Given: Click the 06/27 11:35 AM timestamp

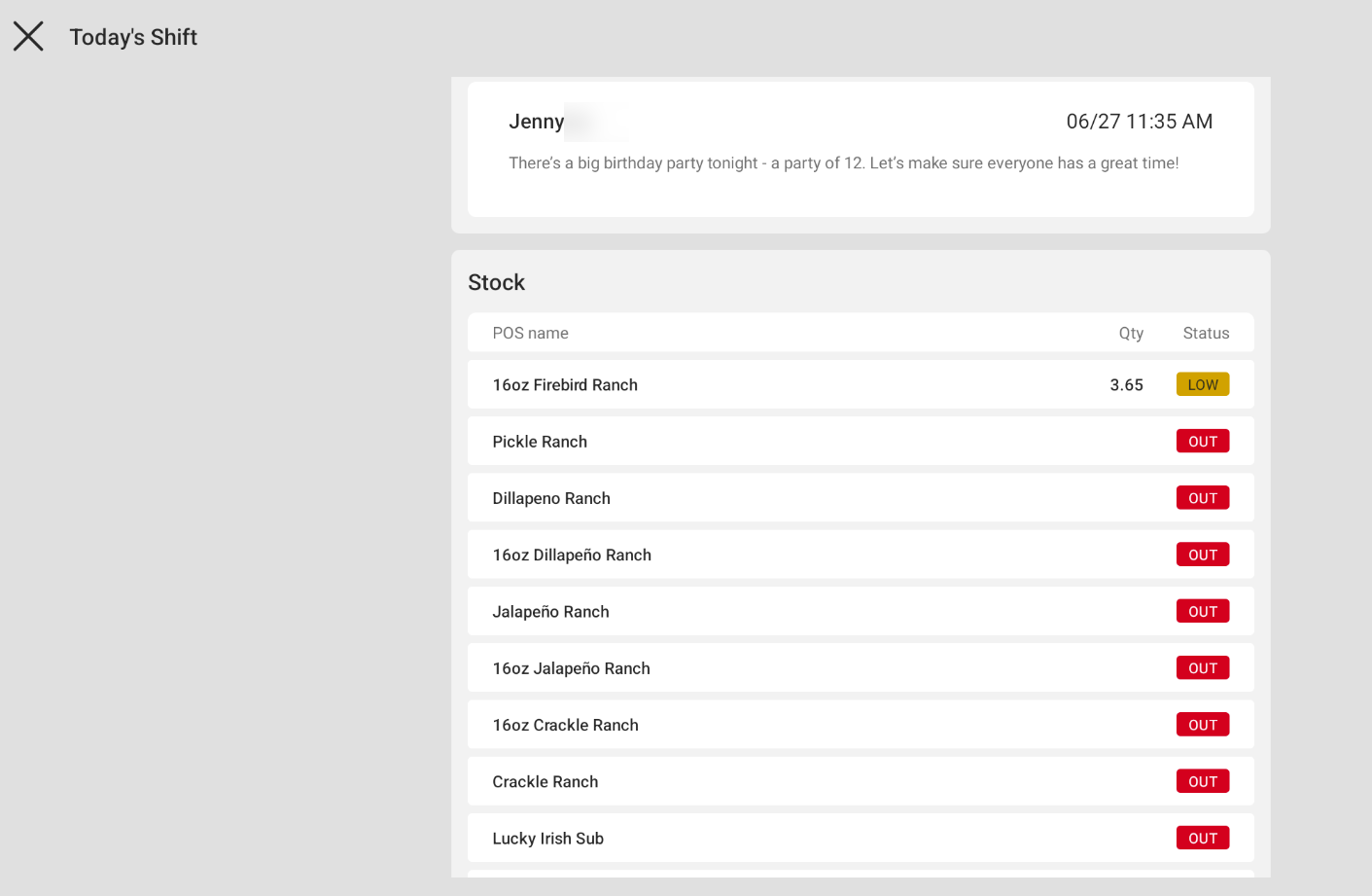Looking at the screenshot, I should [1140, 122].
